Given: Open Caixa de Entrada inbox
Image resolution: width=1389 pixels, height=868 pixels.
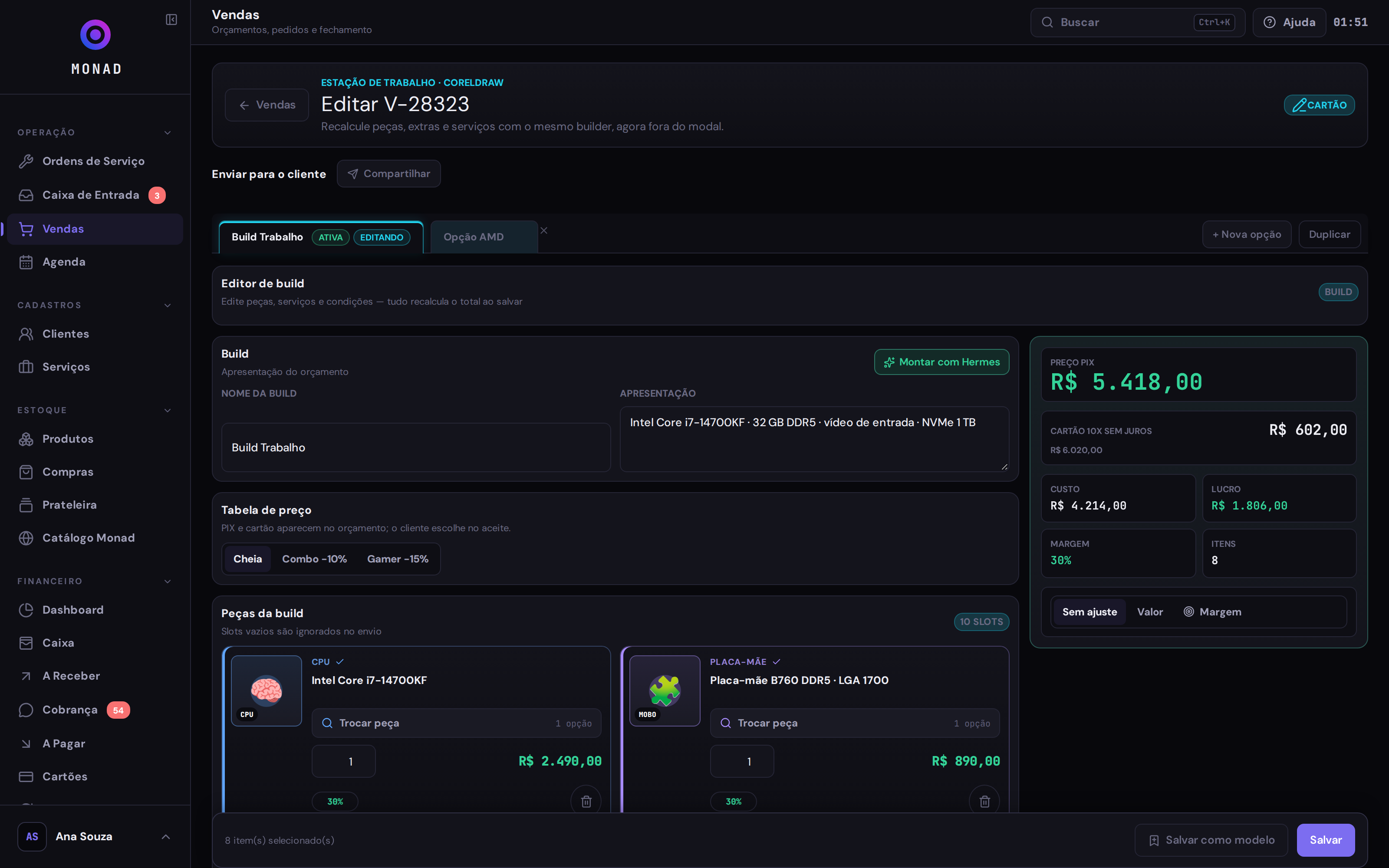Looking at the screenshot, I should 95,195.
